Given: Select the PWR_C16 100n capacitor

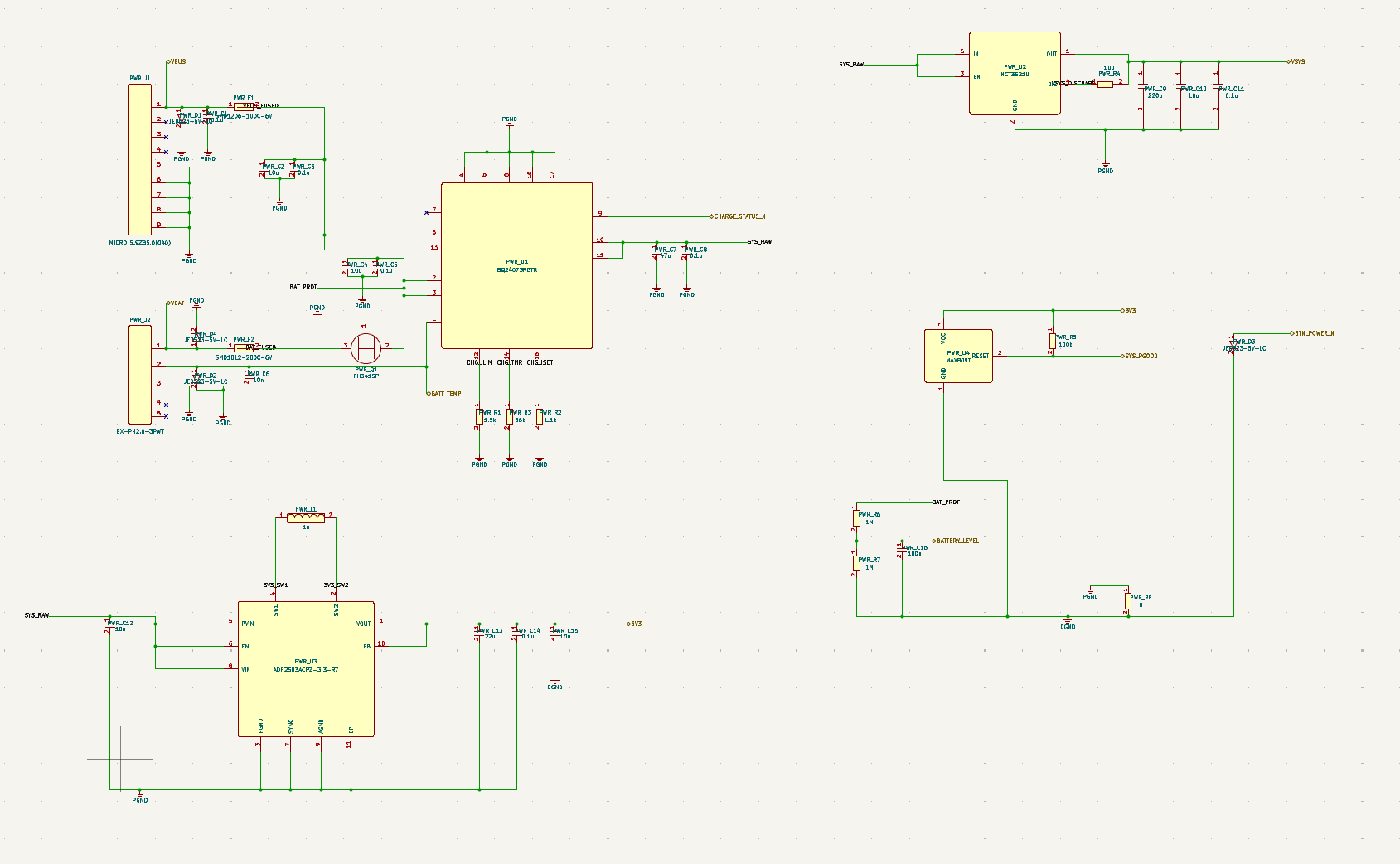Looking at the screenshot, I should 902,551.
